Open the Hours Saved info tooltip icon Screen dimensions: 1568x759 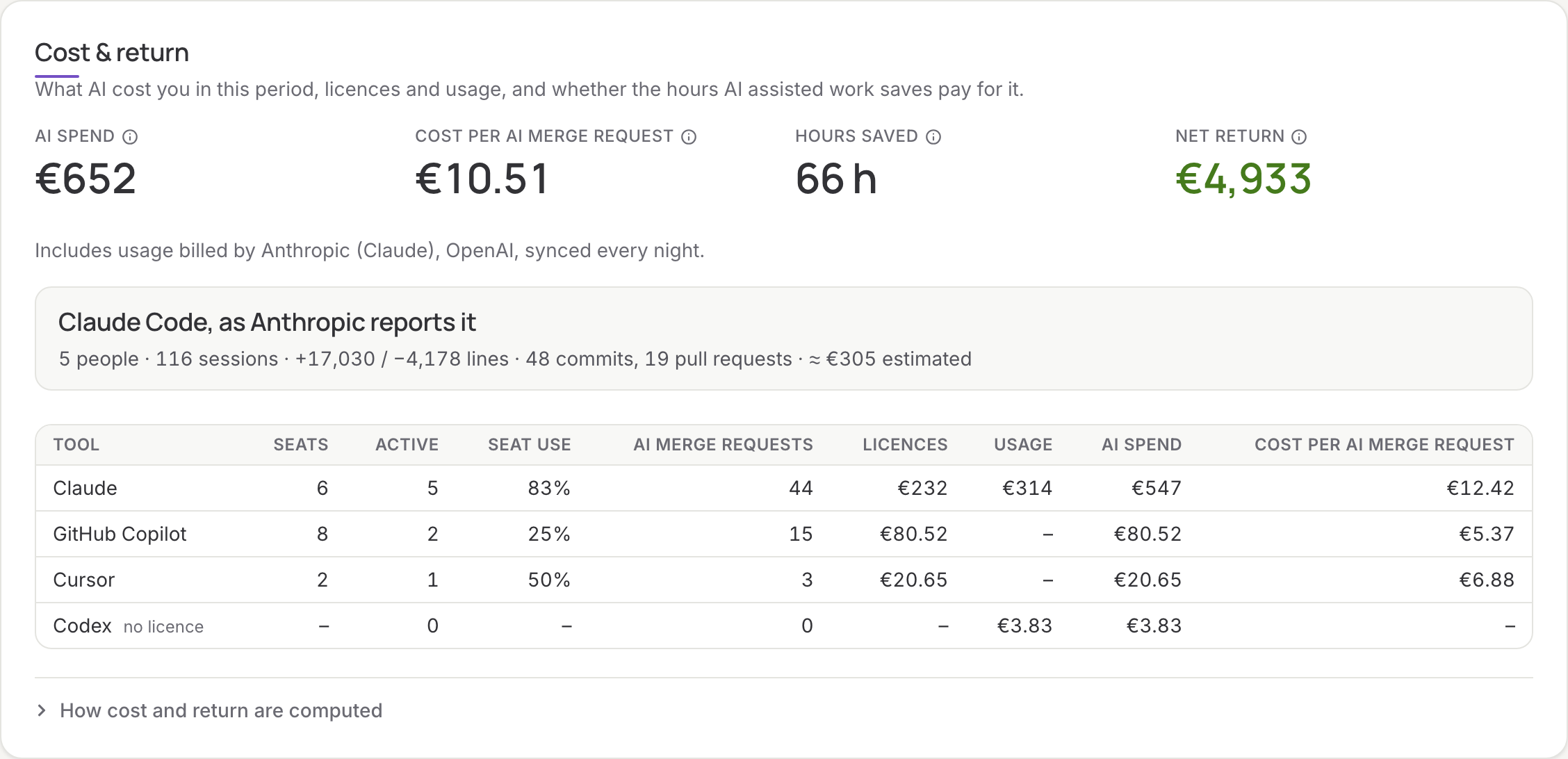click(x=933, y=137)
